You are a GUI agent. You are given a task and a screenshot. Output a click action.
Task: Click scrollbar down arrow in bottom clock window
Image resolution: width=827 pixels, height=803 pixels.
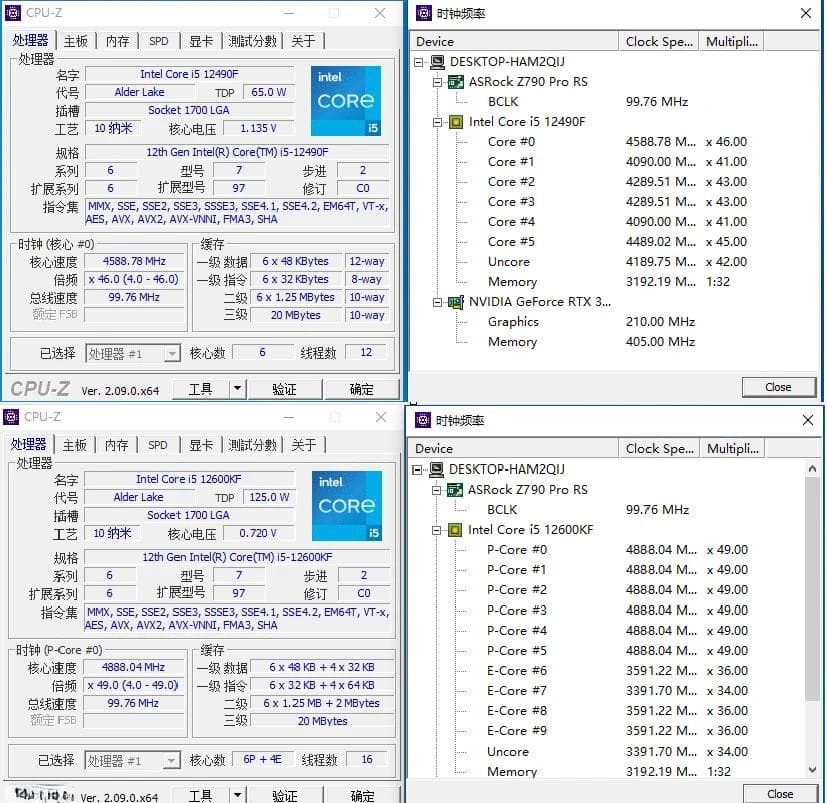pyautogui.click(x=812, y=770)
